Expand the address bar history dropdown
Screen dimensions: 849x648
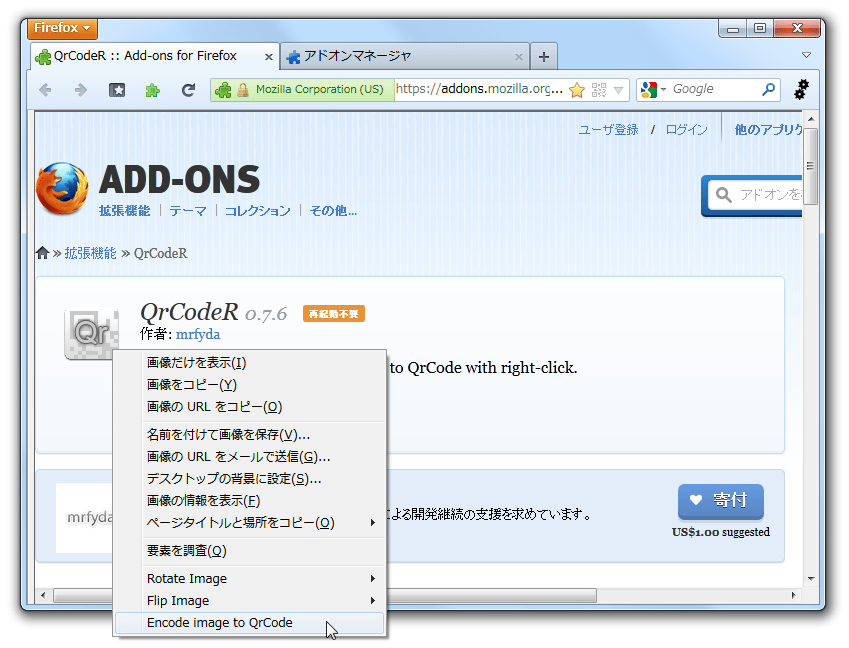[x=618, y=90]
